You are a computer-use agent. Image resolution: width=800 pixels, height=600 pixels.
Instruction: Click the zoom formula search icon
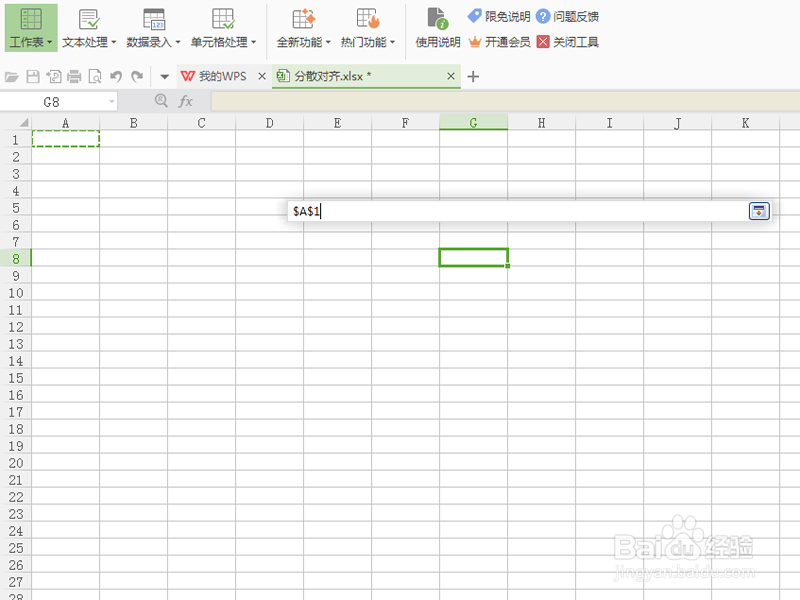pos(161,101)
